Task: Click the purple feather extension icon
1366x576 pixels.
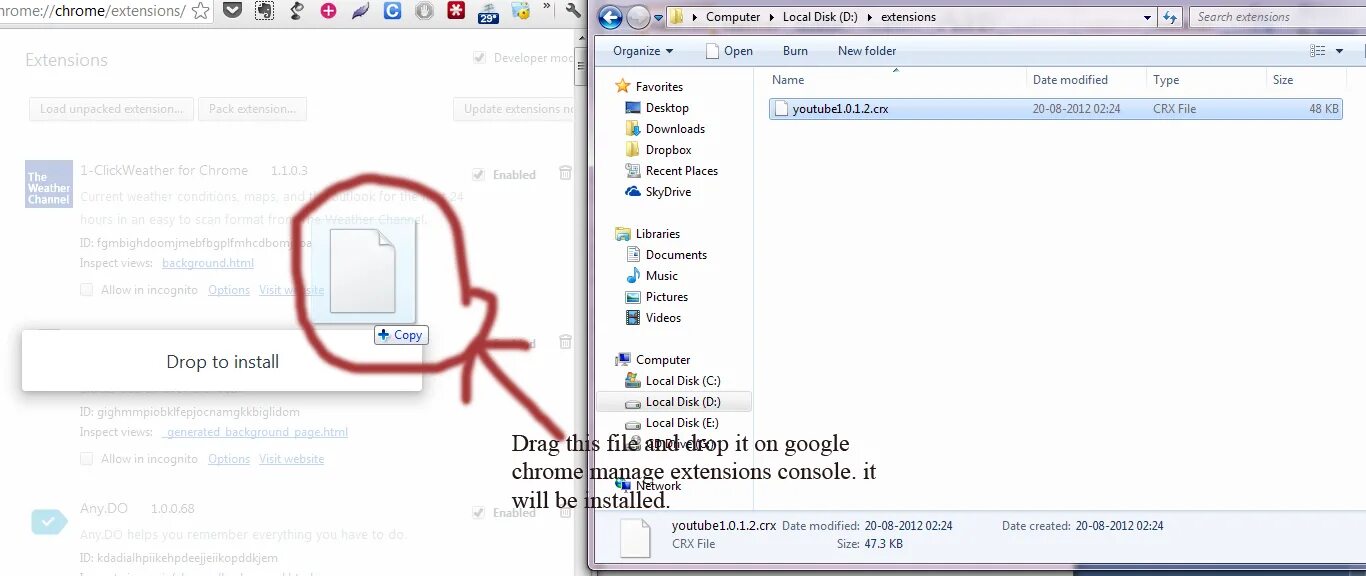Action: pyautogui.click(x=360, y=11)
